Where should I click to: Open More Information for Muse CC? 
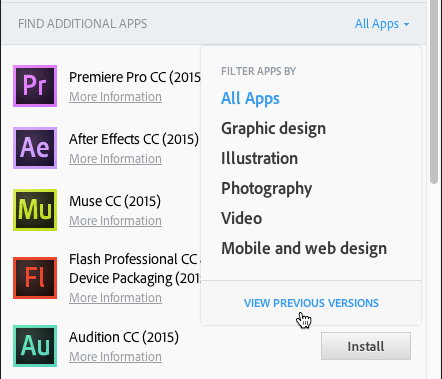pyautogui.click(x=115, y=221)
